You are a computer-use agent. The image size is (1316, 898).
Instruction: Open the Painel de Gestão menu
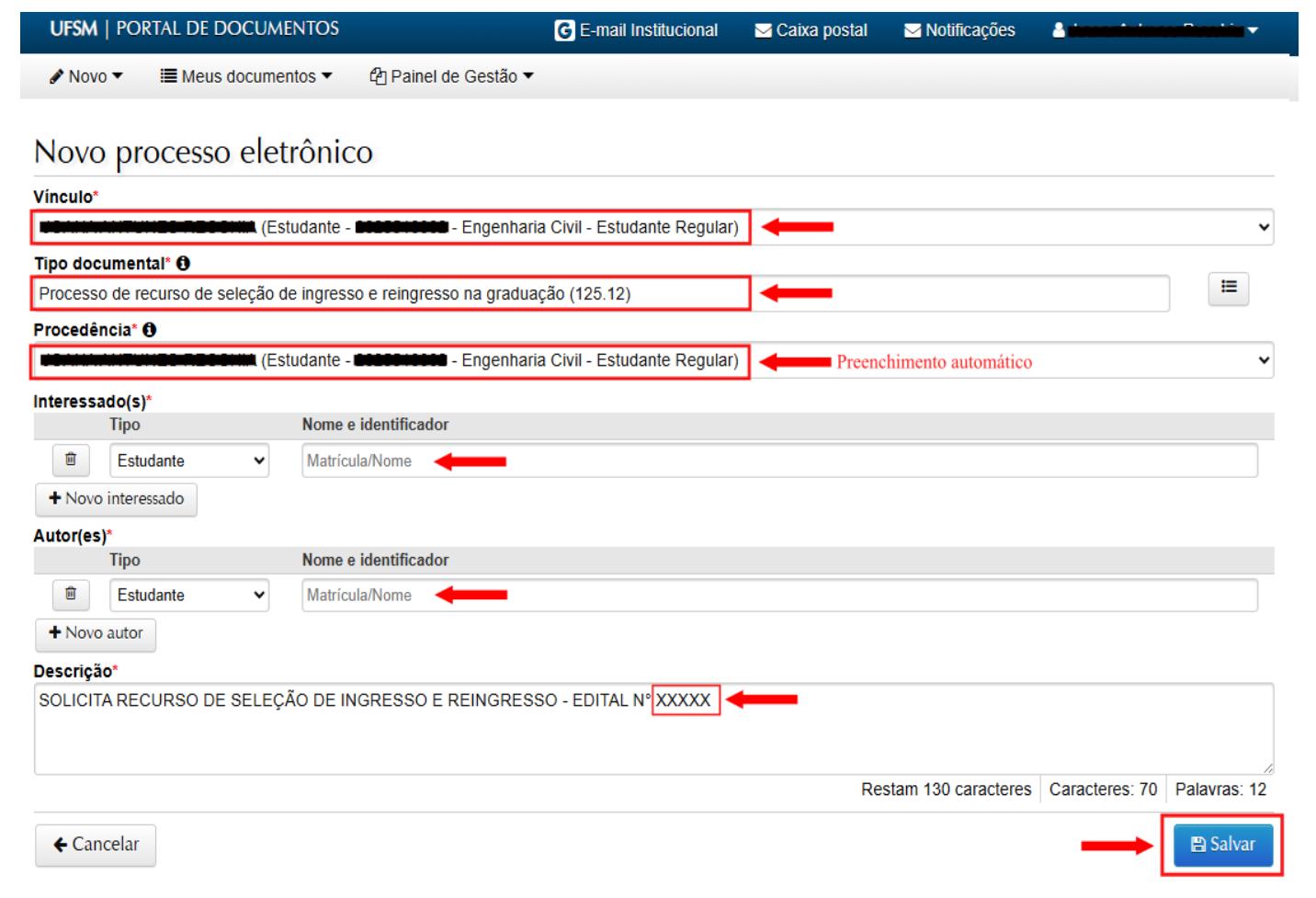(x=451, y=76)
